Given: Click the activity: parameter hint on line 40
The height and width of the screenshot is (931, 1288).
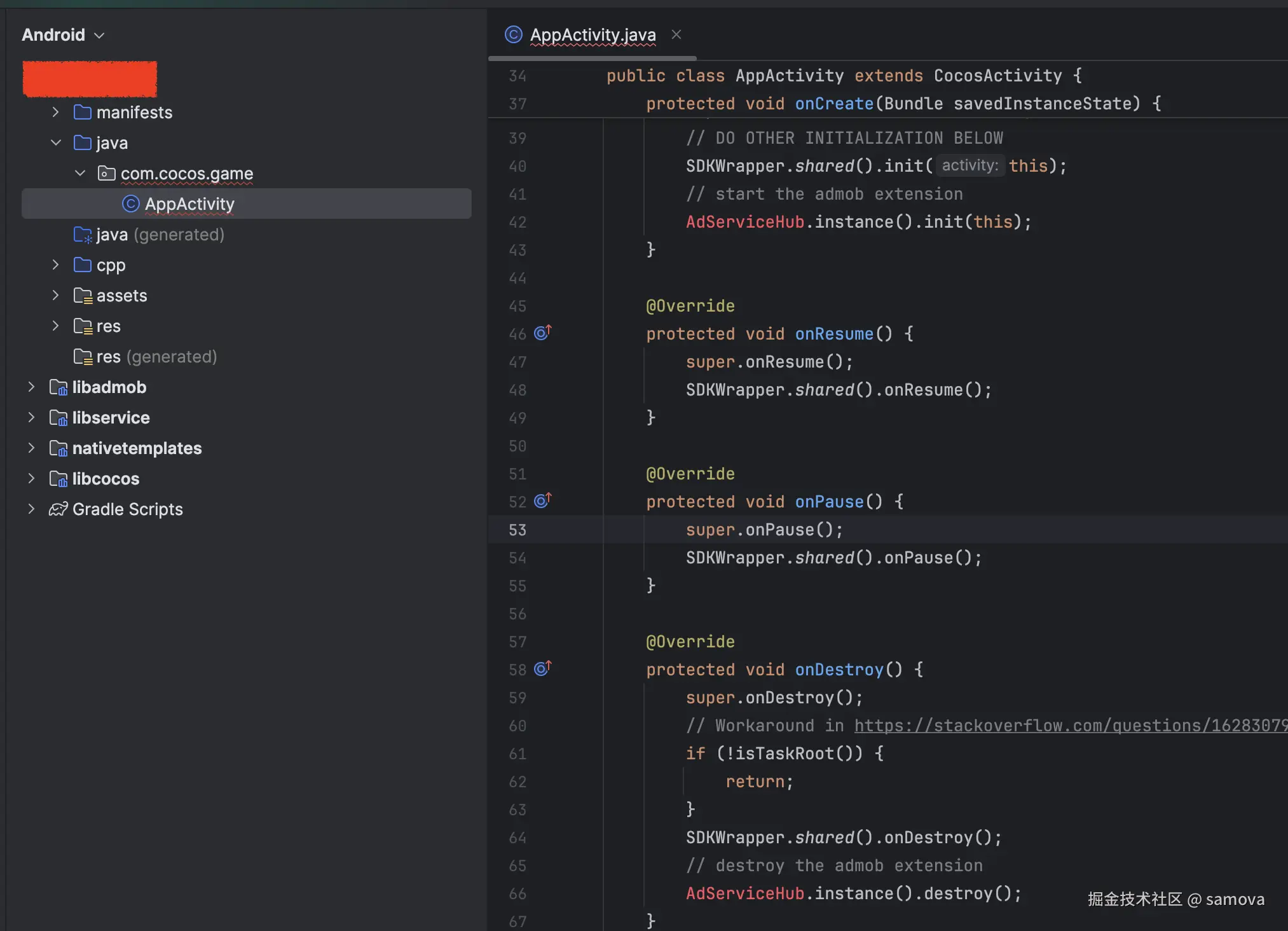Looking at the screenshot, I should coord(969,166).
